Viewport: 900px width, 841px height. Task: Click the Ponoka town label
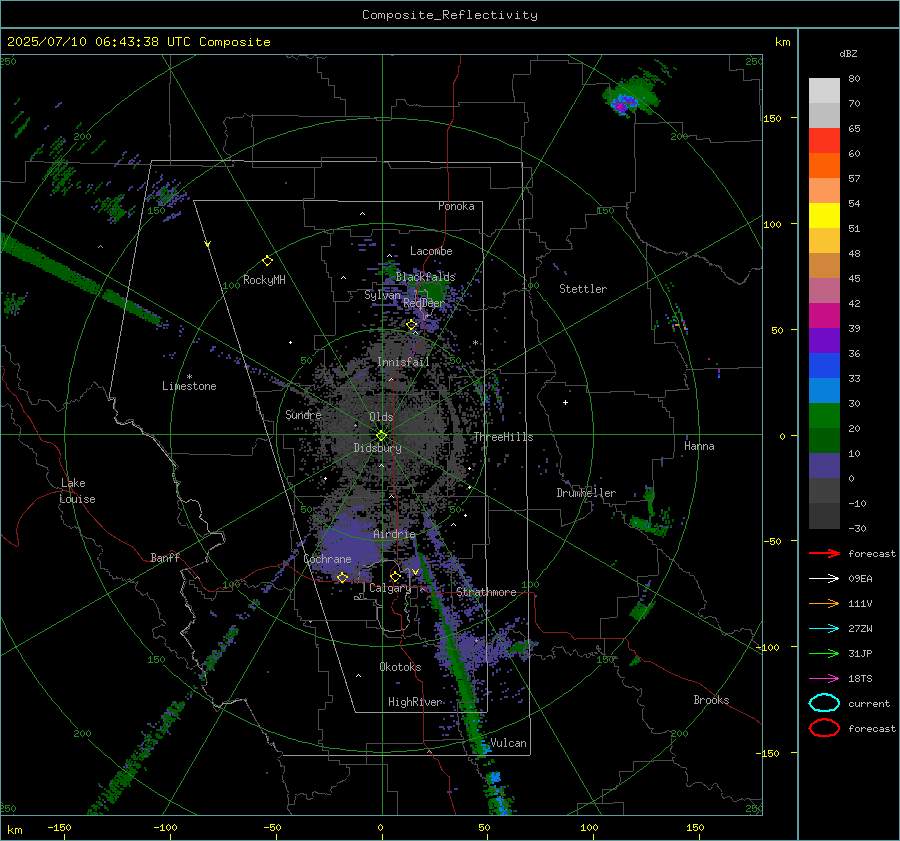456,206
